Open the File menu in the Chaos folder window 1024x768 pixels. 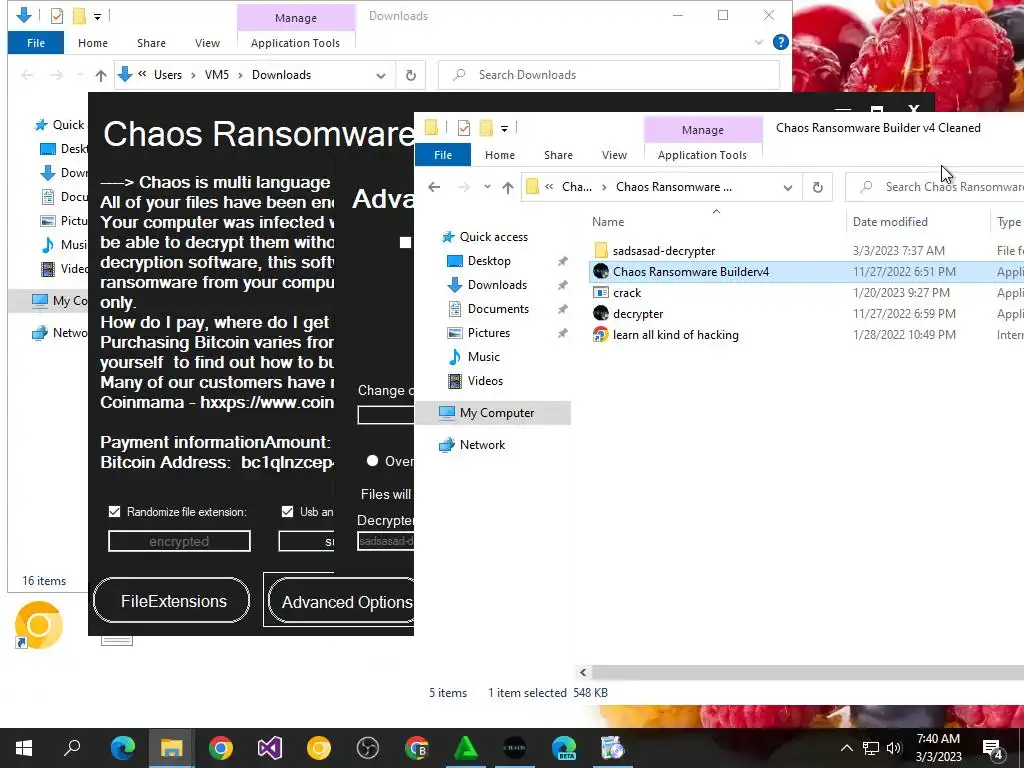click(x=443, y=155)
